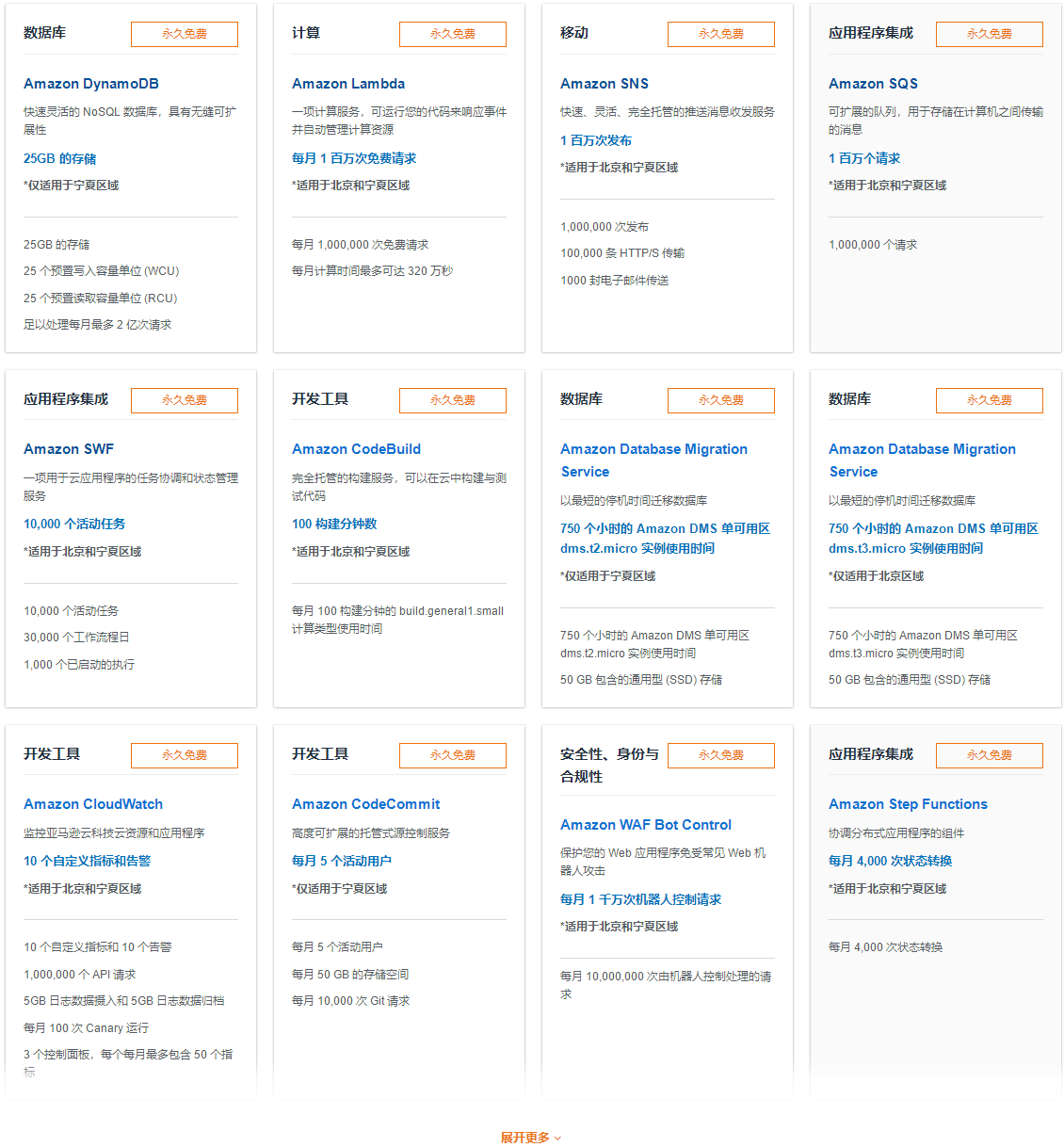Click 永久免费 badge on Amazon SWF card
Image resolution: width=1064 pixels, height=1147 pixels.
click(185, 400)
